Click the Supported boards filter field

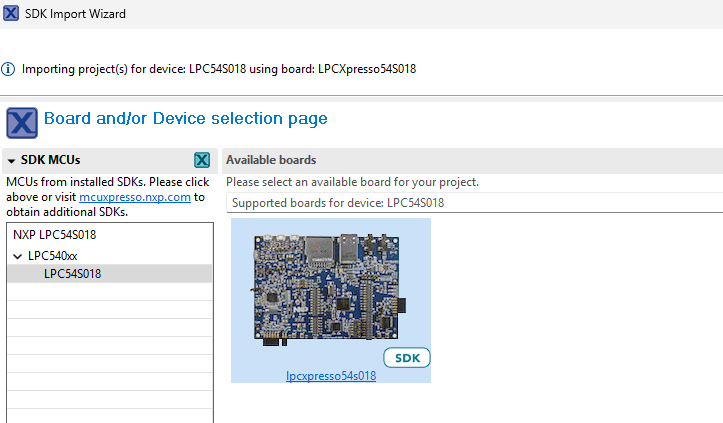click(x=475, y=203)
